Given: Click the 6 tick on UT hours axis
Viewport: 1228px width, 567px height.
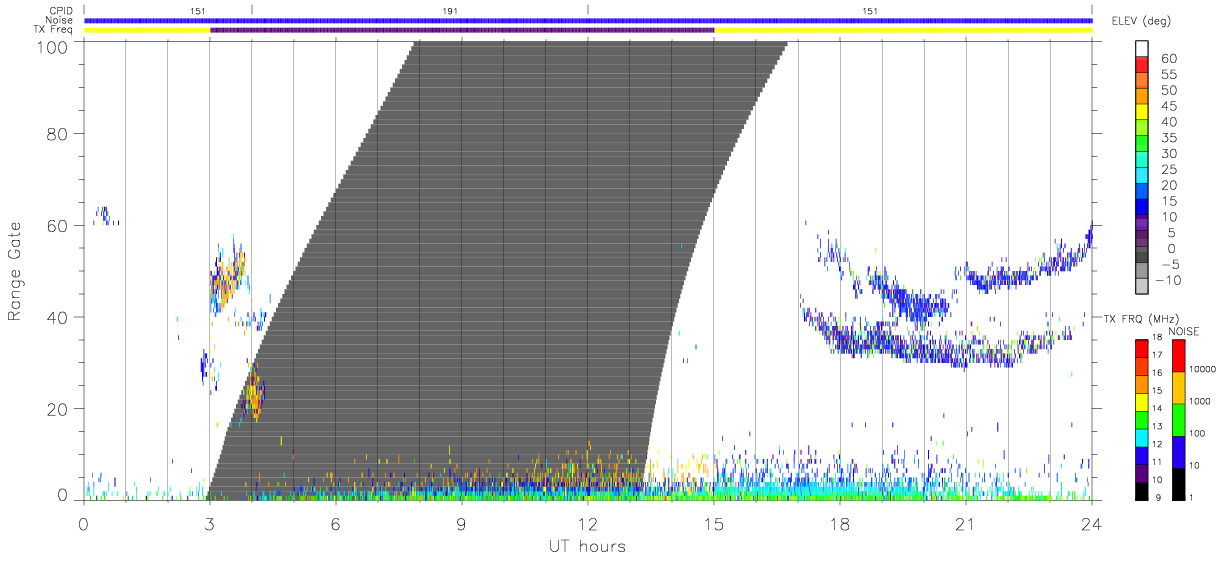Looking at the screenshot, I should point(336,523).
